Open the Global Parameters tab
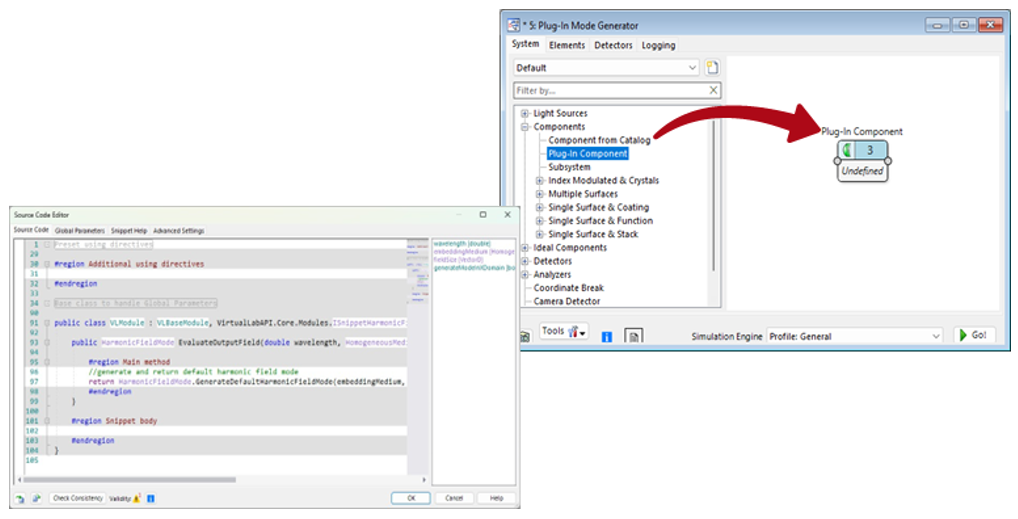This screenshot has width=1018, height=519. 79,231
